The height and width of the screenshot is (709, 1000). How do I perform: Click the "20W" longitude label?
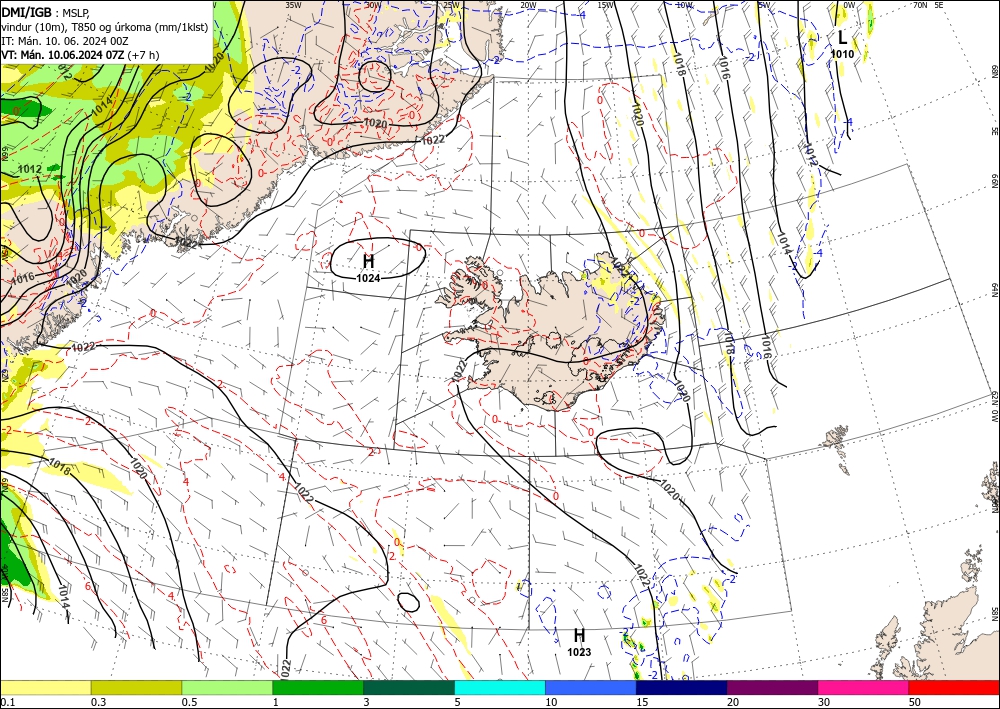point(528,5)
